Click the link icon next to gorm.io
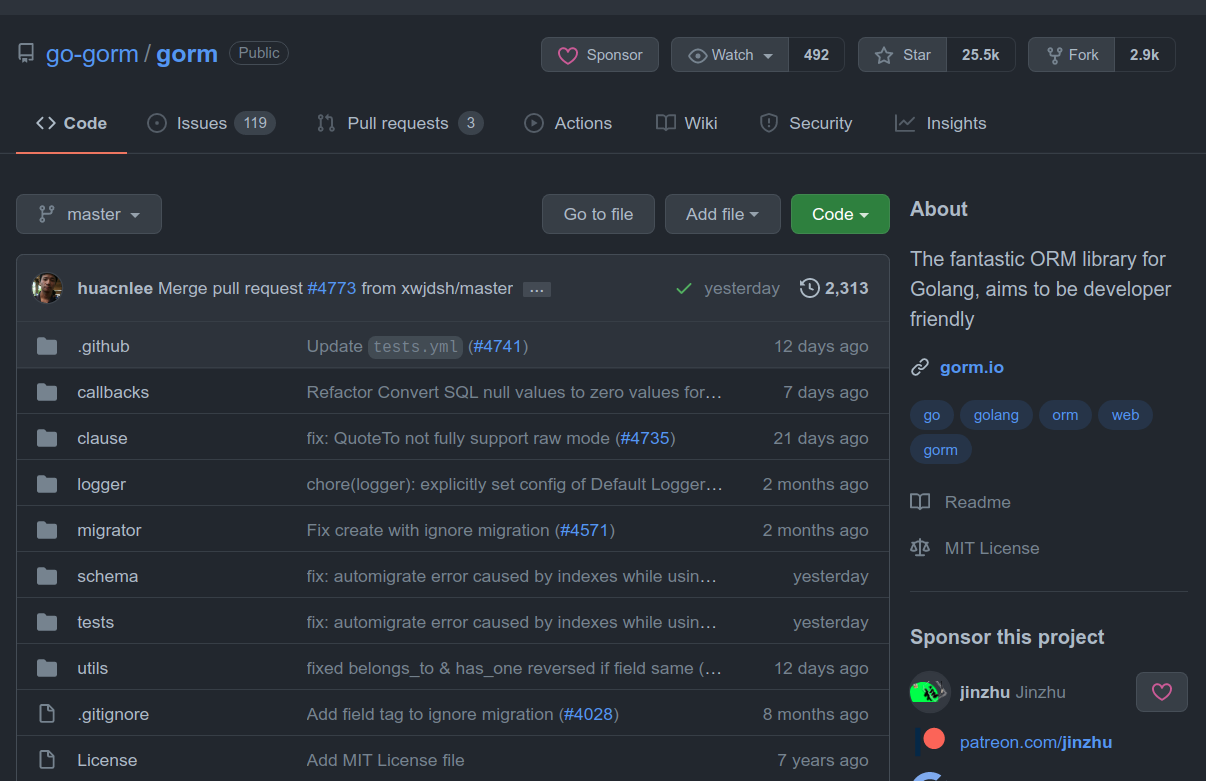The width and height of the screenshot is (1206, 781). pos(920,368)
